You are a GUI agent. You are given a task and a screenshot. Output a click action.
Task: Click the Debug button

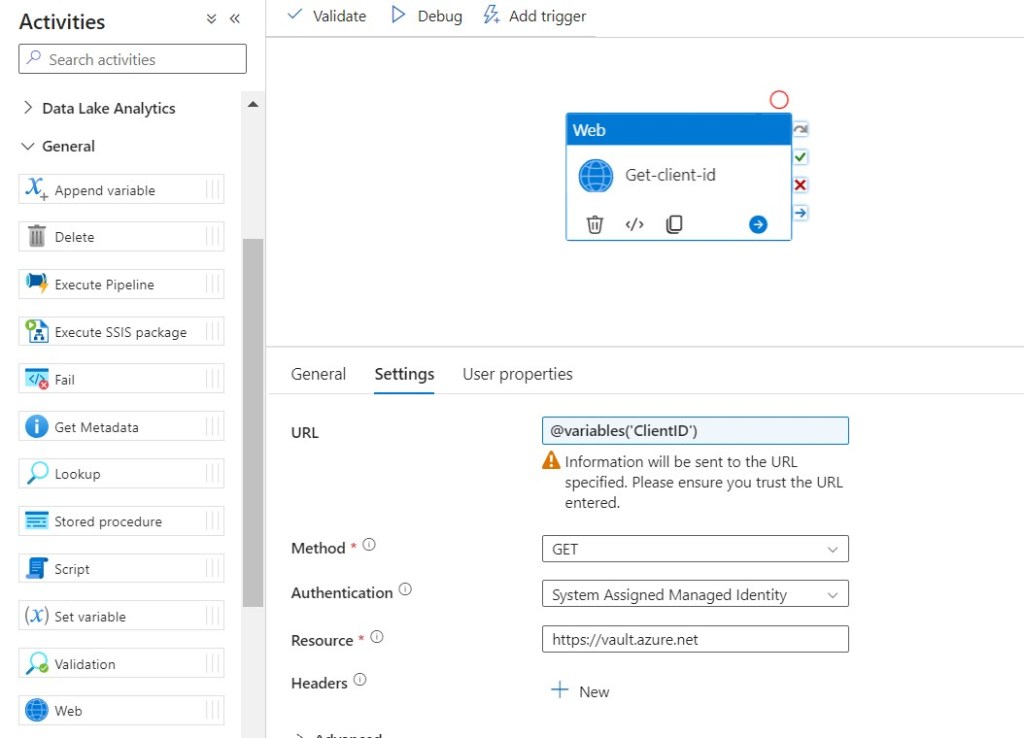[x=427, y=16]
